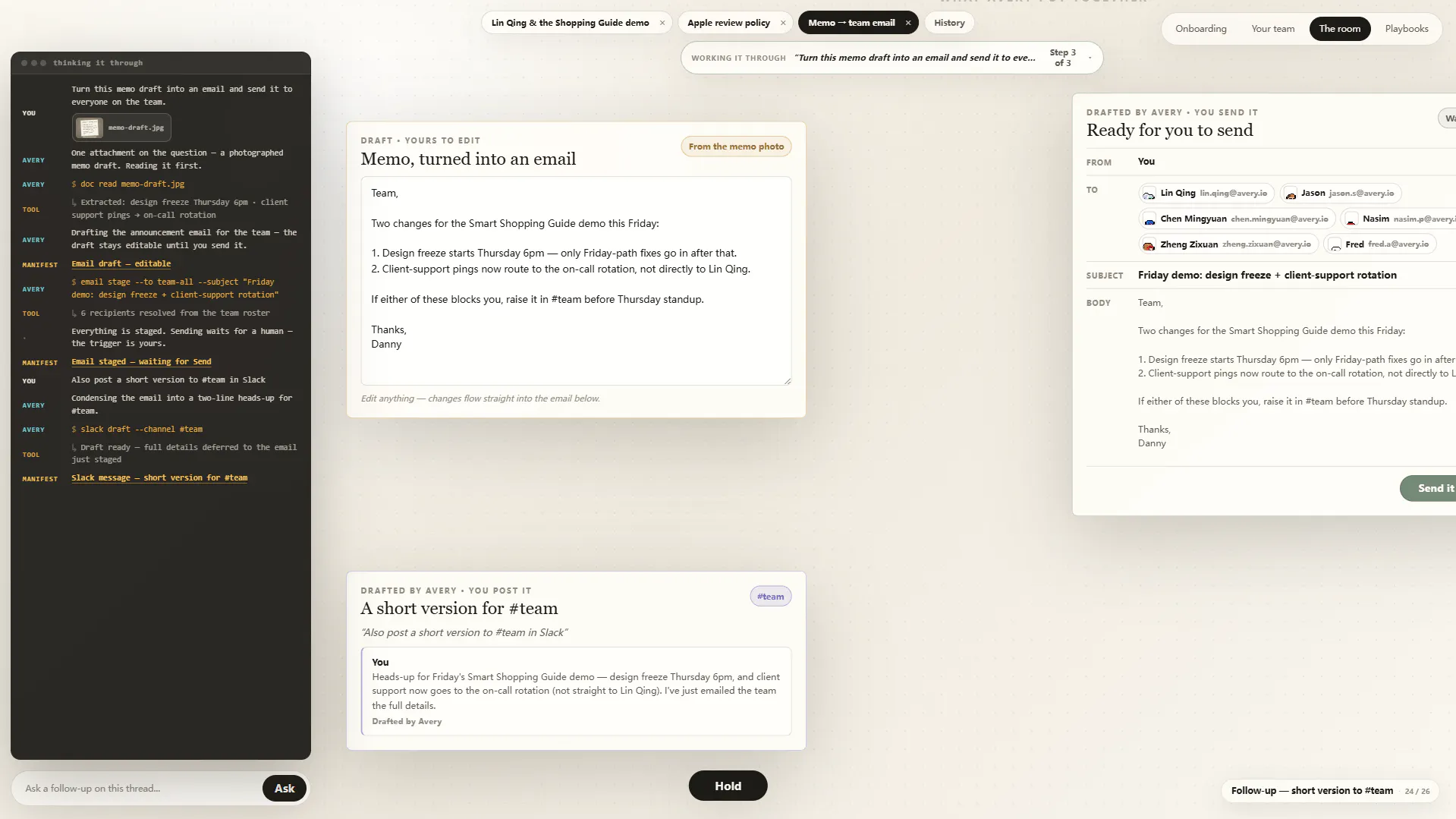Click the Ask button
The height and width of the screenshot is (819, 1456).
pos(285,788)
